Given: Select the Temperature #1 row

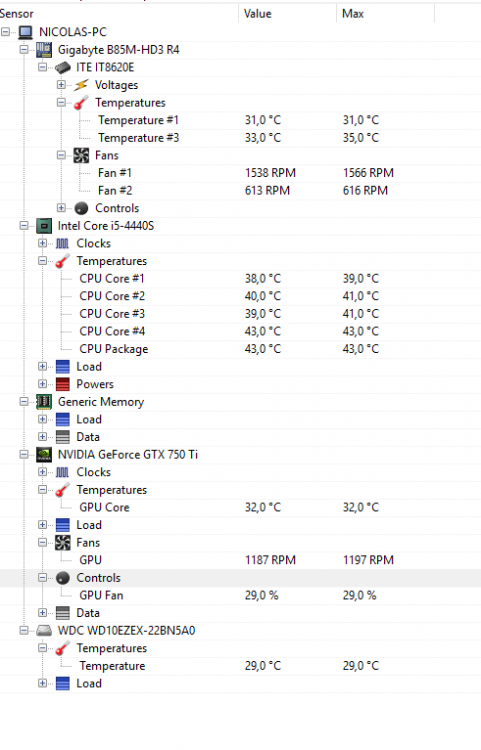Looking at the screenshot, I should 240,120.
